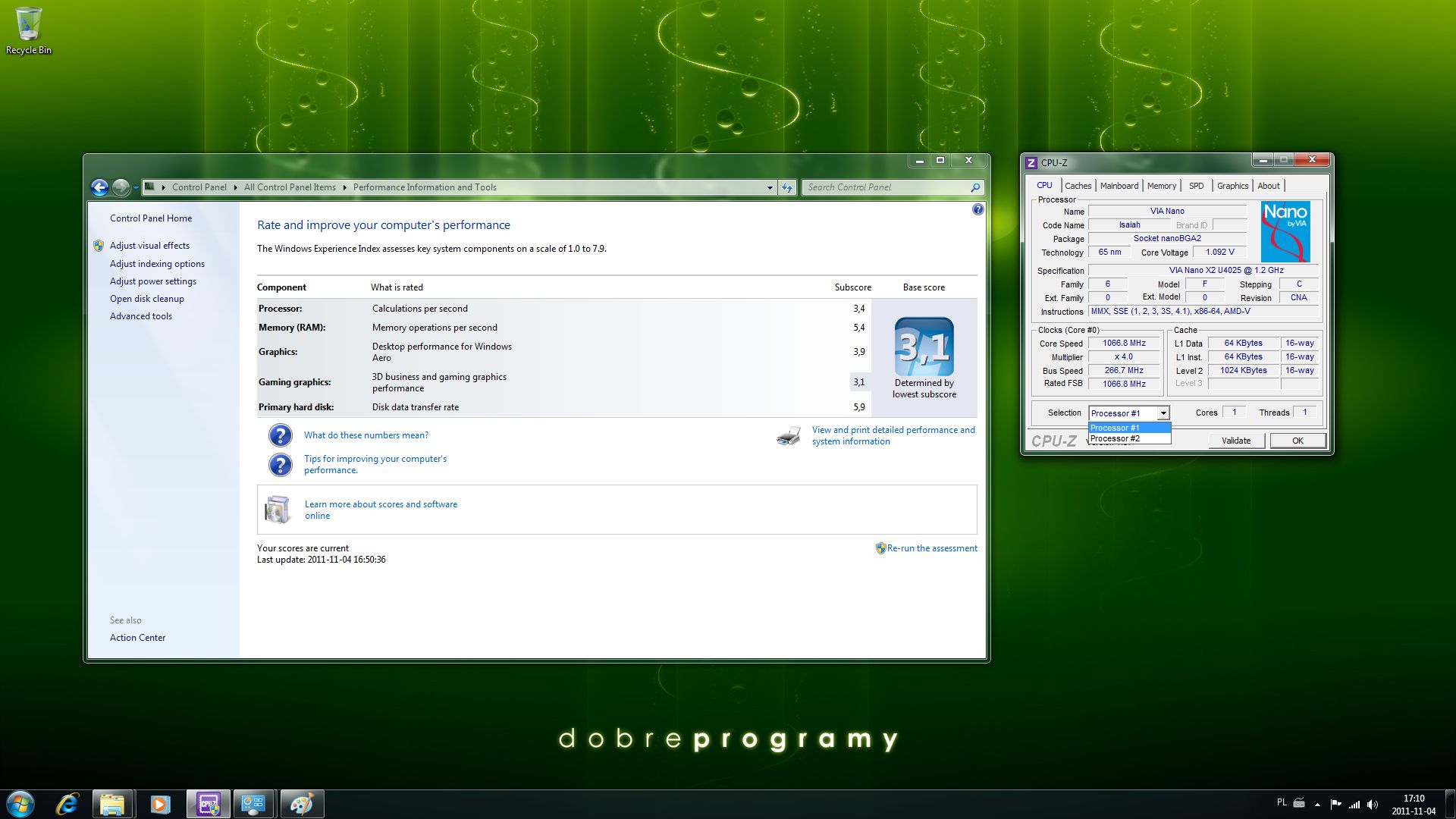Click 'Tips for improving your computer's performance' link
Image resolution: width=1456 pixels, height=819 pixels.
[x=375, y=465]
